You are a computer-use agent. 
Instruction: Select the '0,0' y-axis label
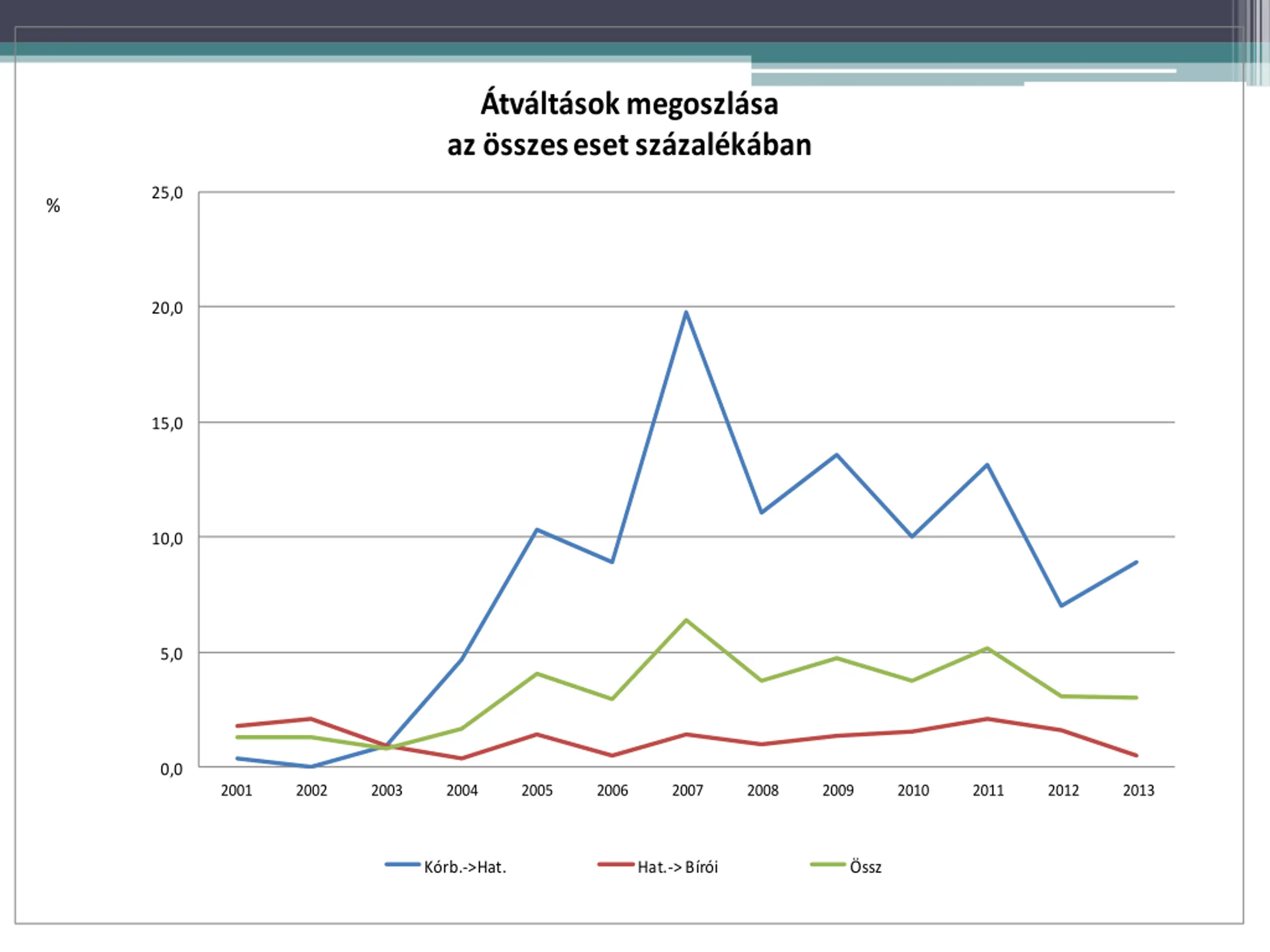(x=172, y=769)
